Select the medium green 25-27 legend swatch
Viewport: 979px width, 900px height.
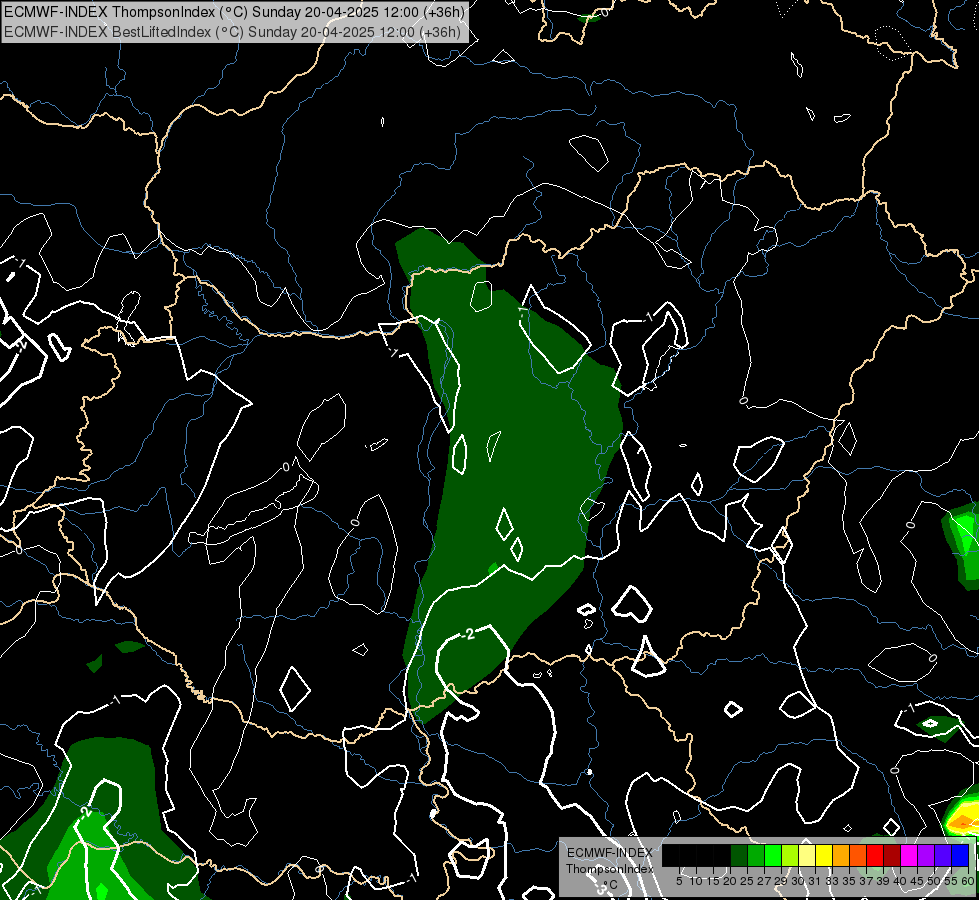(x=756, y=855)
